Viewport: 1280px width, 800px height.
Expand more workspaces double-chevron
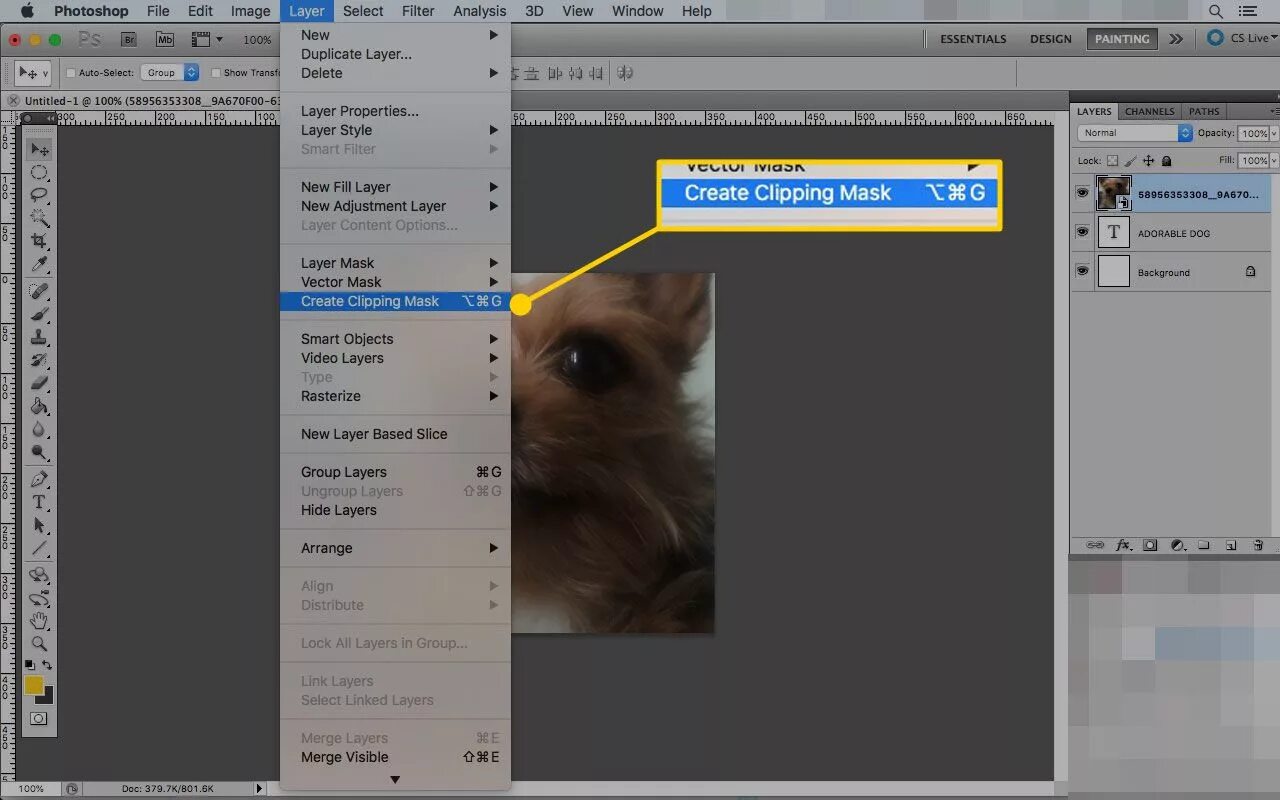[1176, 39]
